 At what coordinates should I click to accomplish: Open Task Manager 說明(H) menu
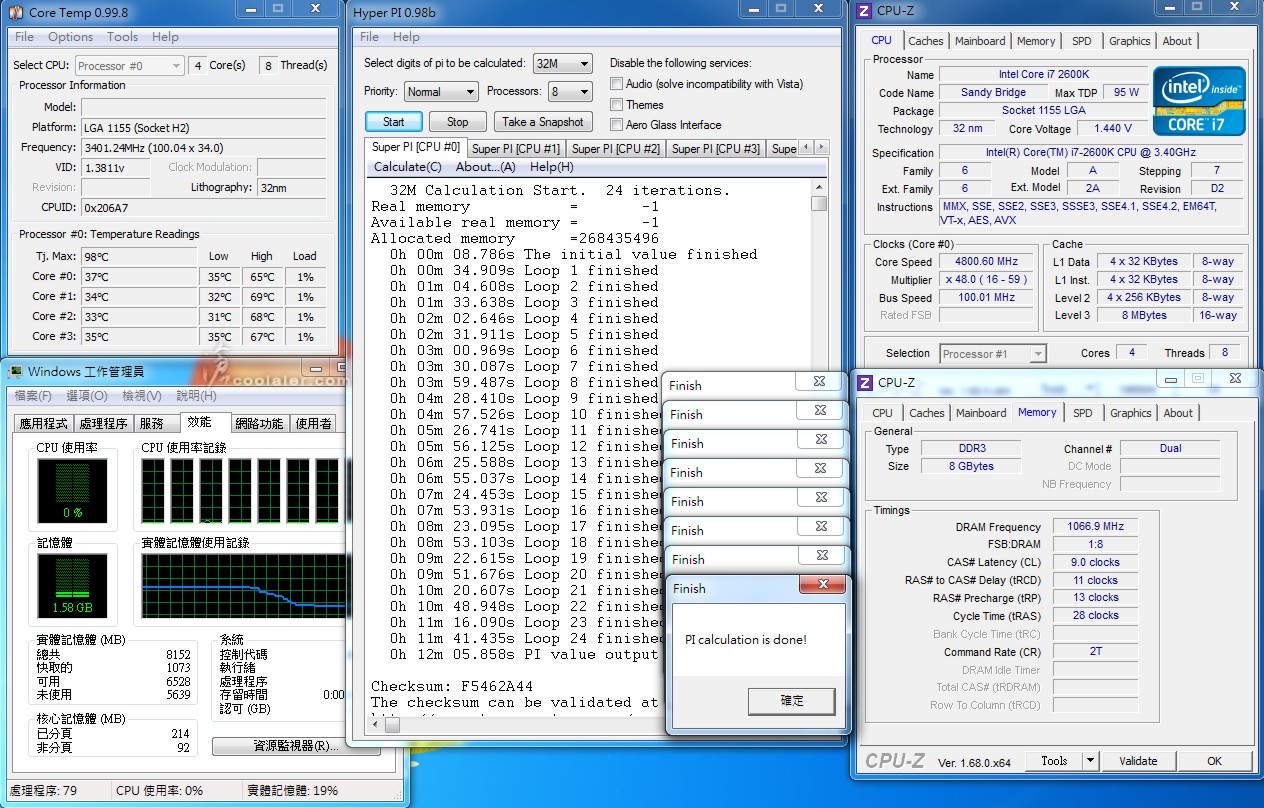pyautogui.click(x=195, y=396)
